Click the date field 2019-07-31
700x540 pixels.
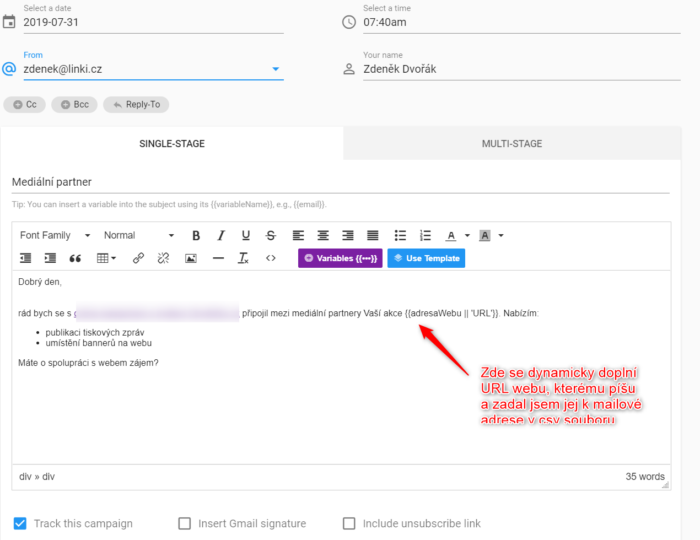[154, 22]
